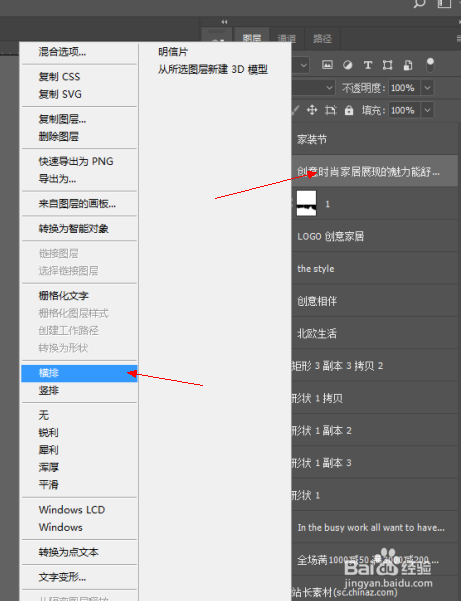The image size is (461, 601).
Task: Click the opacity 100% value field
Action: tap(404, 88)
